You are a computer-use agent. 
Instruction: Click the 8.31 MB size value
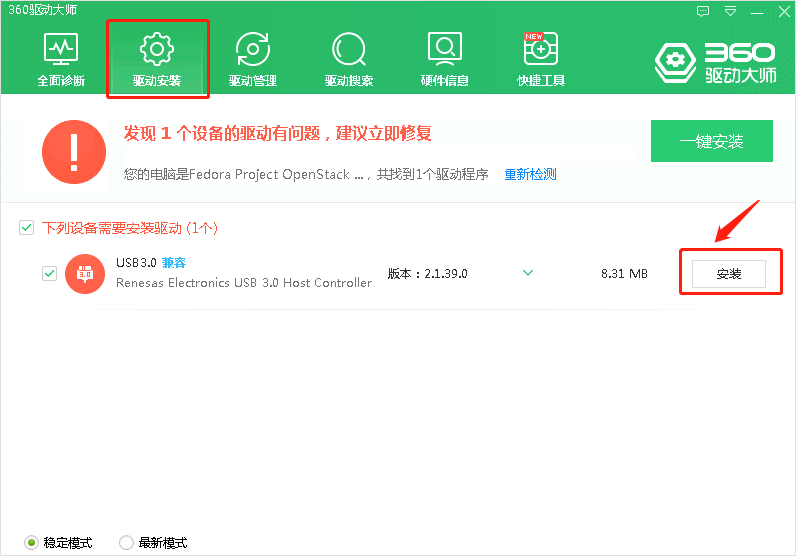pos(624,274)
